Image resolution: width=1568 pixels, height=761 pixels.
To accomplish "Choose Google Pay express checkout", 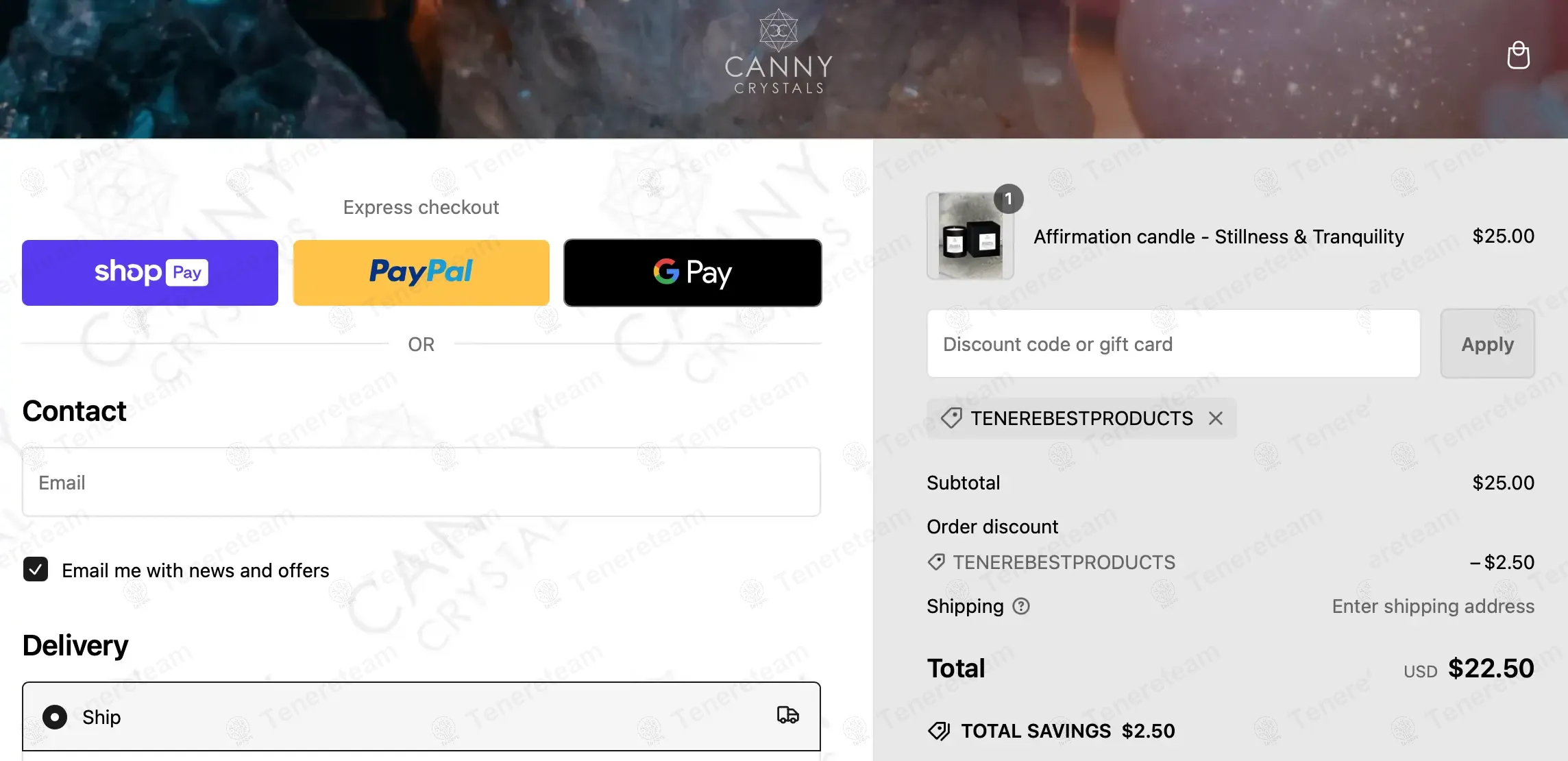I will coord(693,272).
